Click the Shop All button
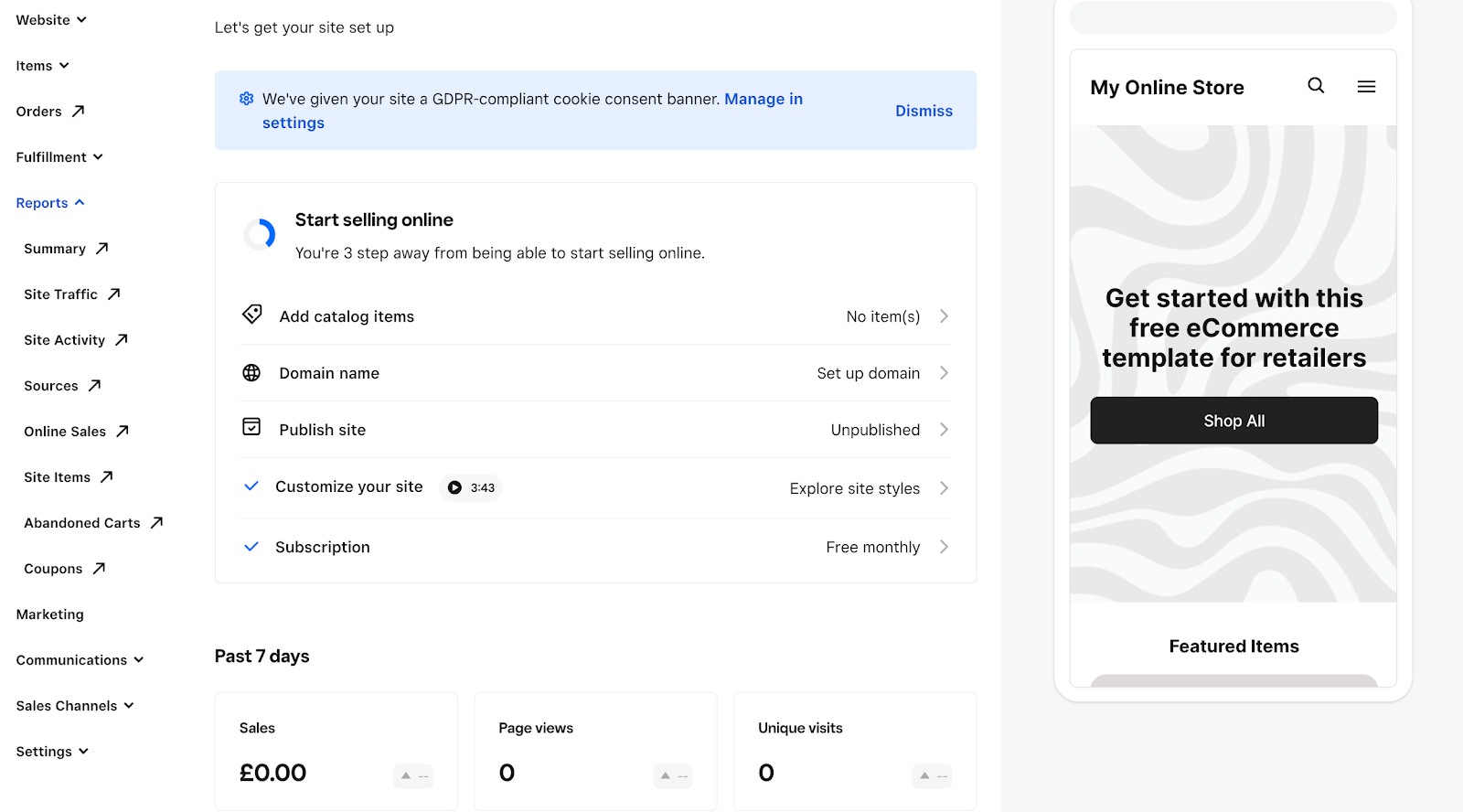Image resolution: width=1463 pixels, height=812 pixels. point(1233,421)
